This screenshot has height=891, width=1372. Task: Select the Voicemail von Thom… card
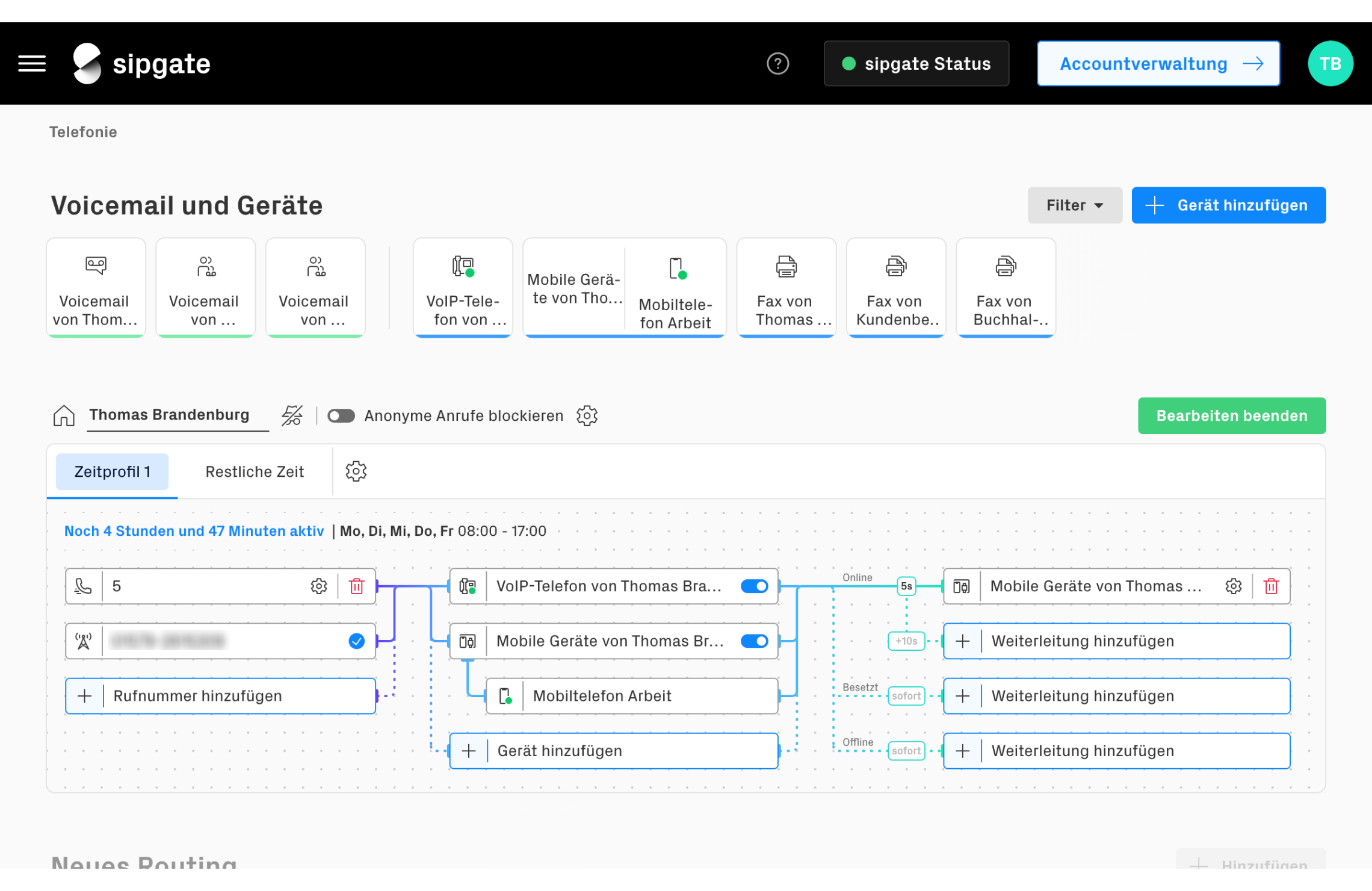[96, 288]
